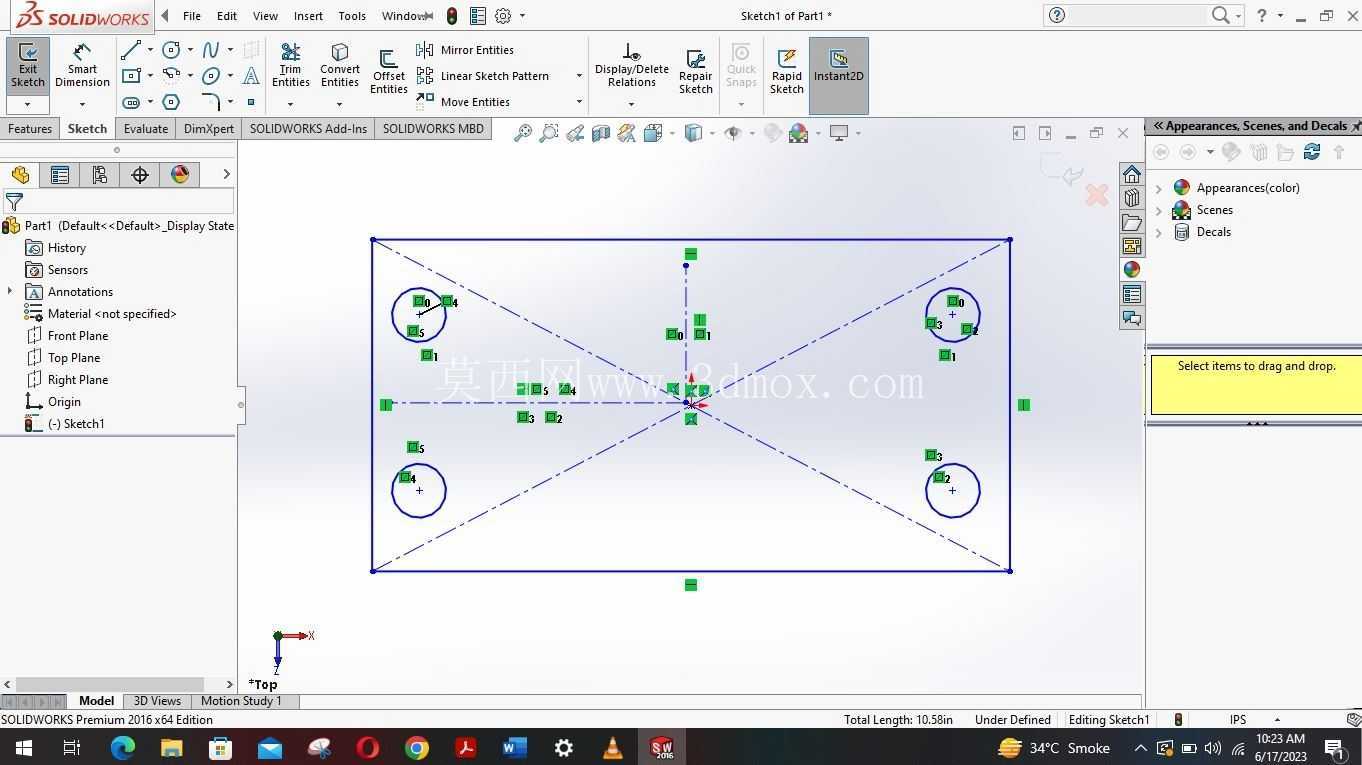Select the Spline sketch tool

[x=211, y=50]
